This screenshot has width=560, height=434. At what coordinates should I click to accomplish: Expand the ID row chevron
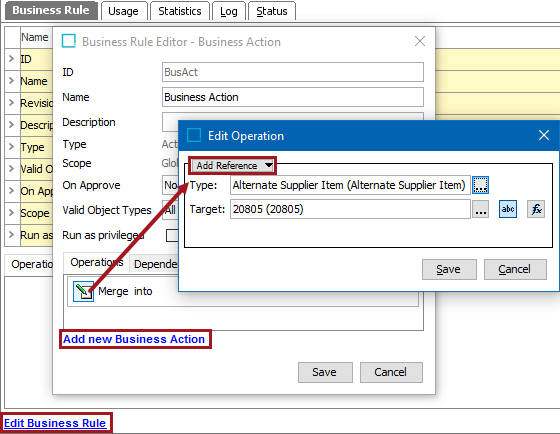point(11,59)
